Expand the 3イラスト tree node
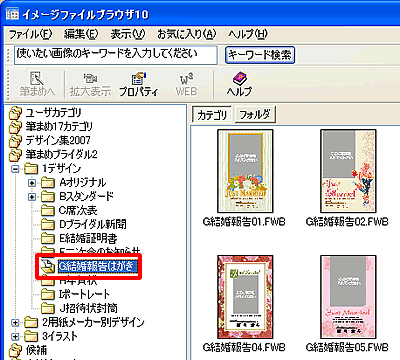The width and height of the screenshot is (400, 360). 15,337
